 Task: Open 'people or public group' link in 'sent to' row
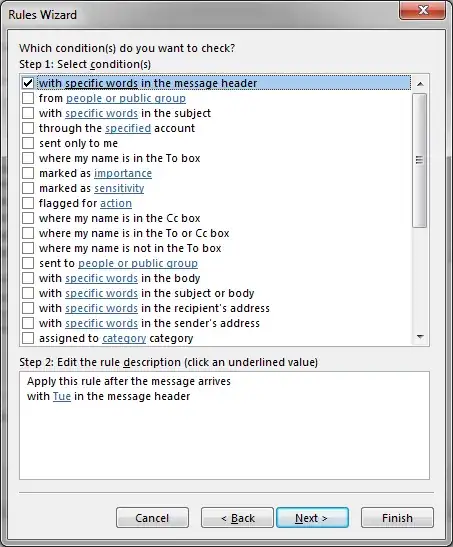(x=138, y=263)
